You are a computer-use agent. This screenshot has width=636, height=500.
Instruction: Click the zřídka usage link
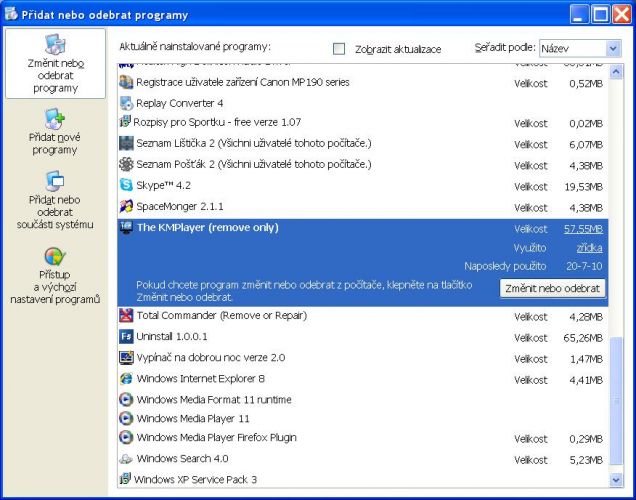[589, 248]
